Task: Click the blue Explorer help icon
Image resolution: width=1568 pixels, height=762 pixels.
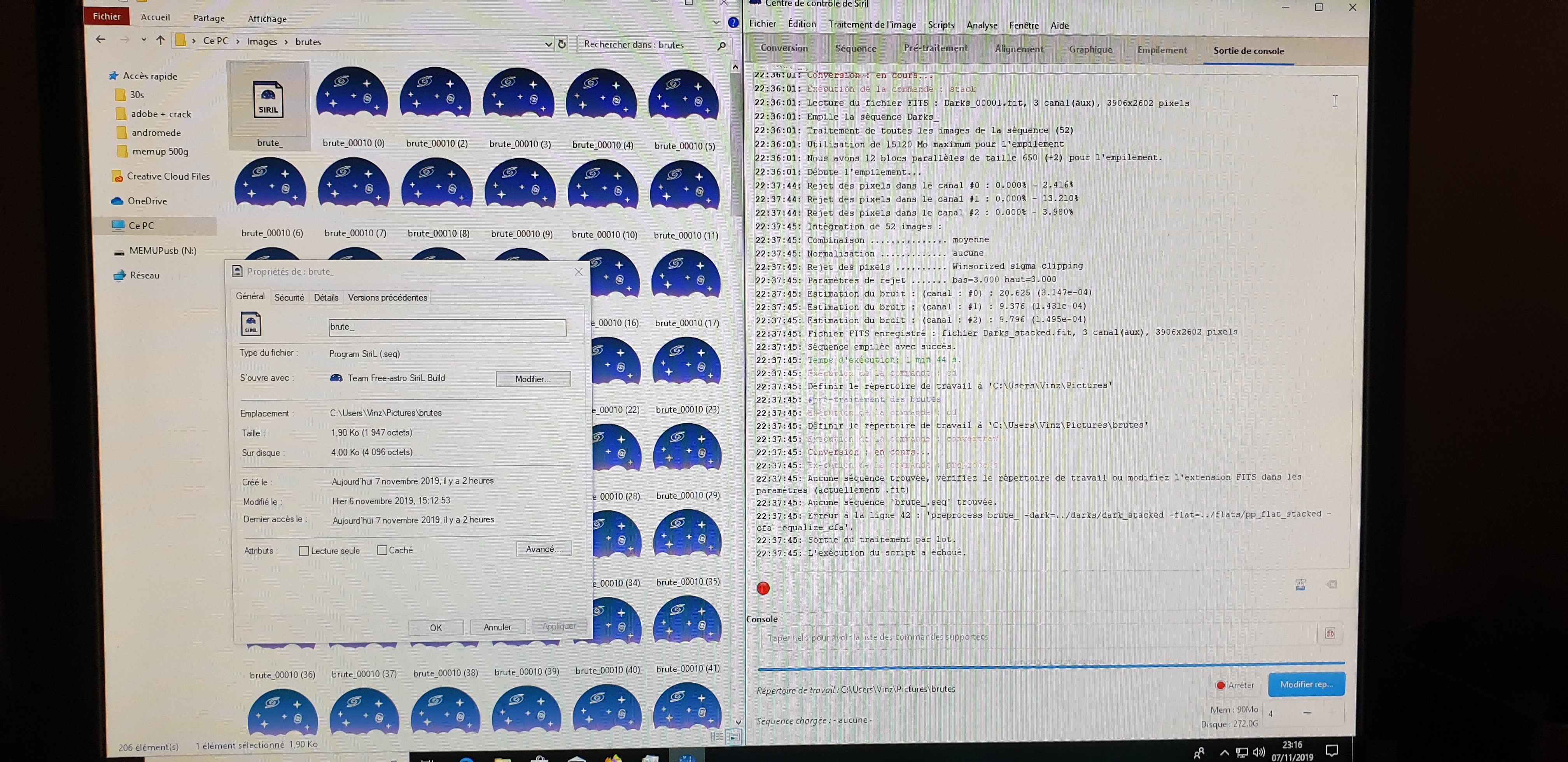Action: (733, 23)
